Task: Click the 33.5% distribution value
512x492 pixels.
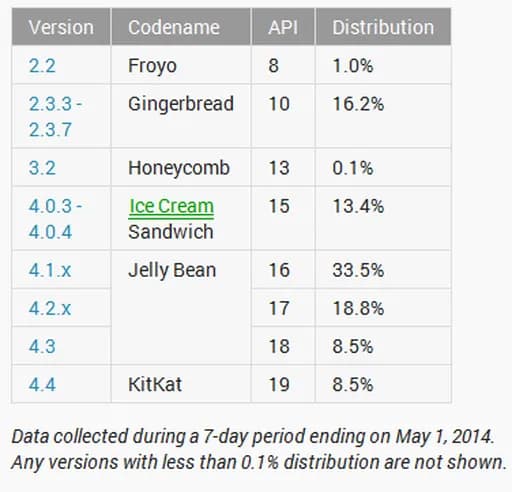Action: pyautogui.click(x=358, y=270)
